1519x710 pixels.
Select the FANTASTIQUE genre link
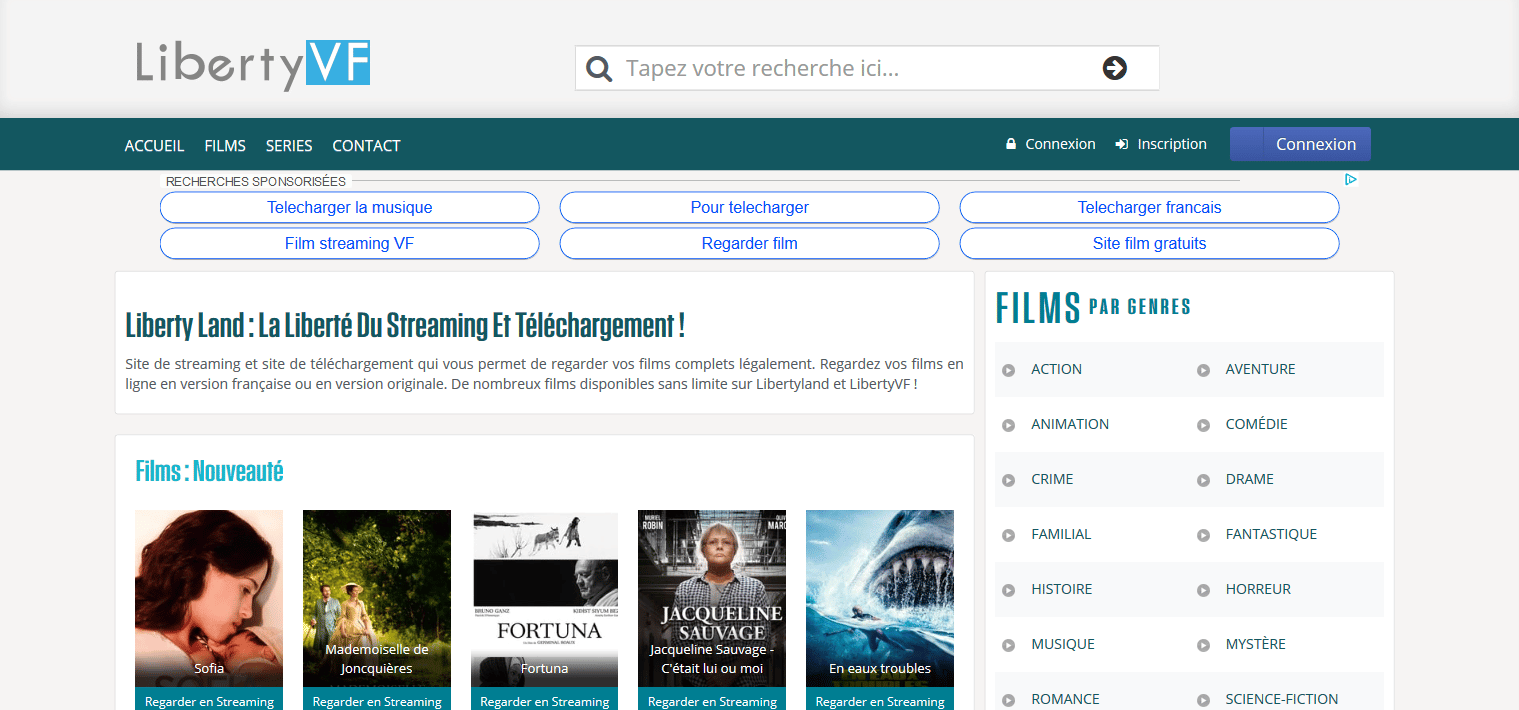[1271, 534]
